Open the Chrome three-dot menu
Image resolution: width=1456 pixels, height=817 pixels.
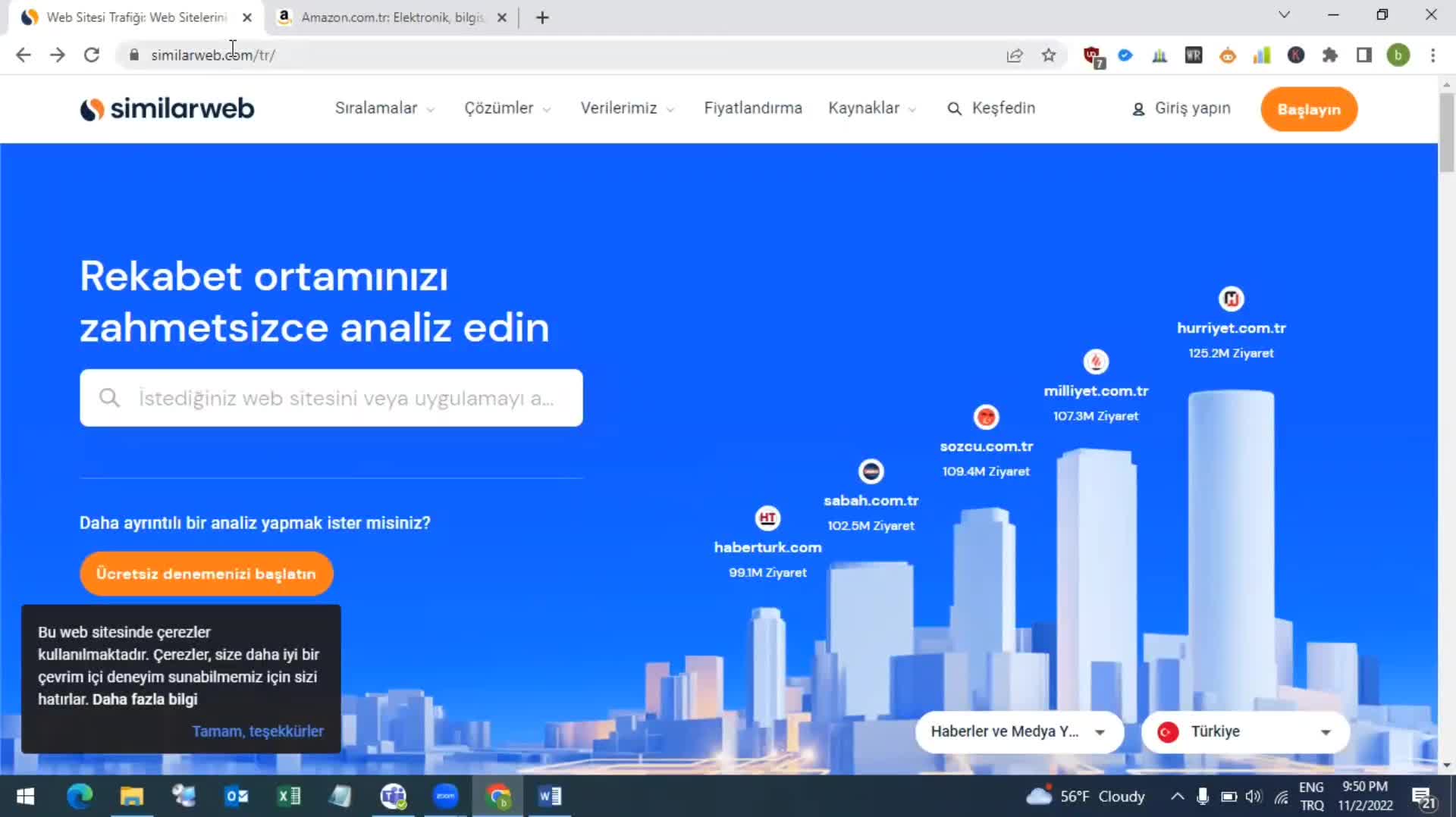coord(1432,55)
